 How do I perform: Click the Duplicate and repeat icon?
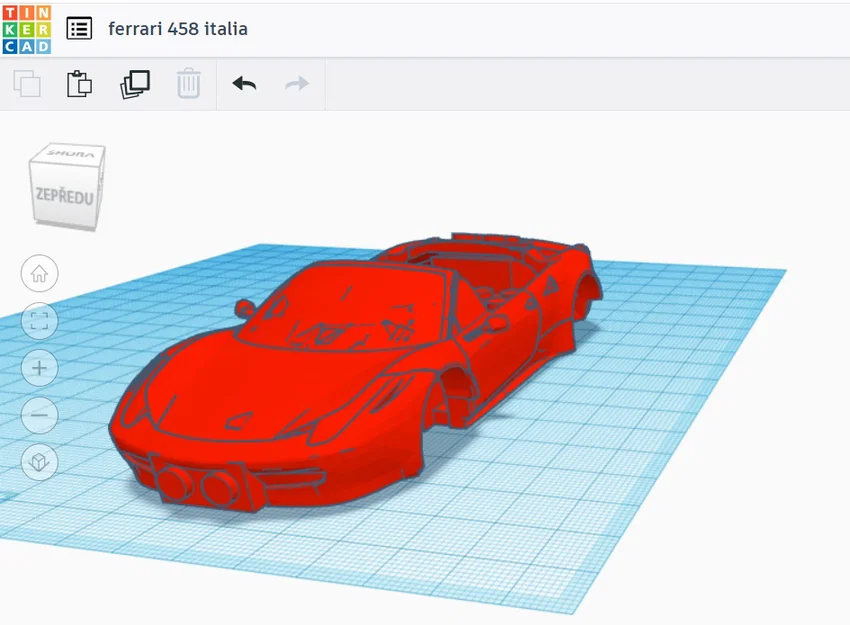click(135, 84)
